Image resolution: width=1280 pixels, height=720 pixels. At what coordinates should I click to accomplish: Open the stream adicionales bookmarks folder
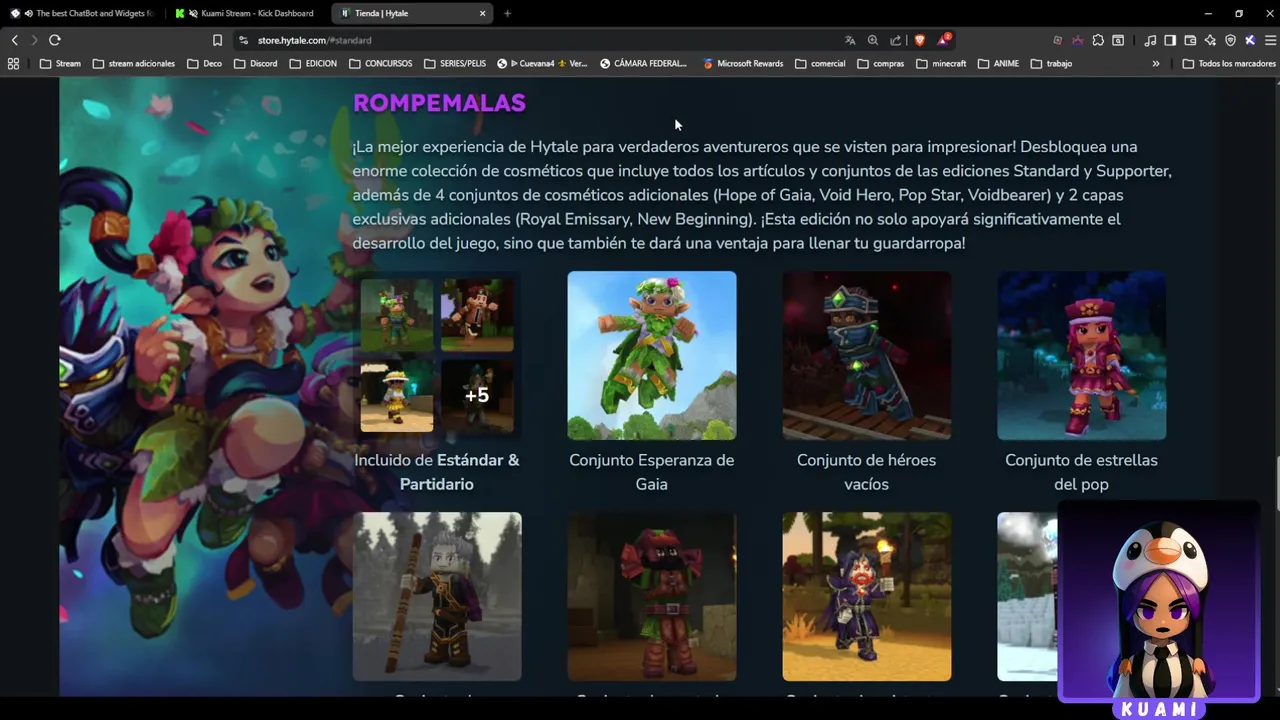133,63
